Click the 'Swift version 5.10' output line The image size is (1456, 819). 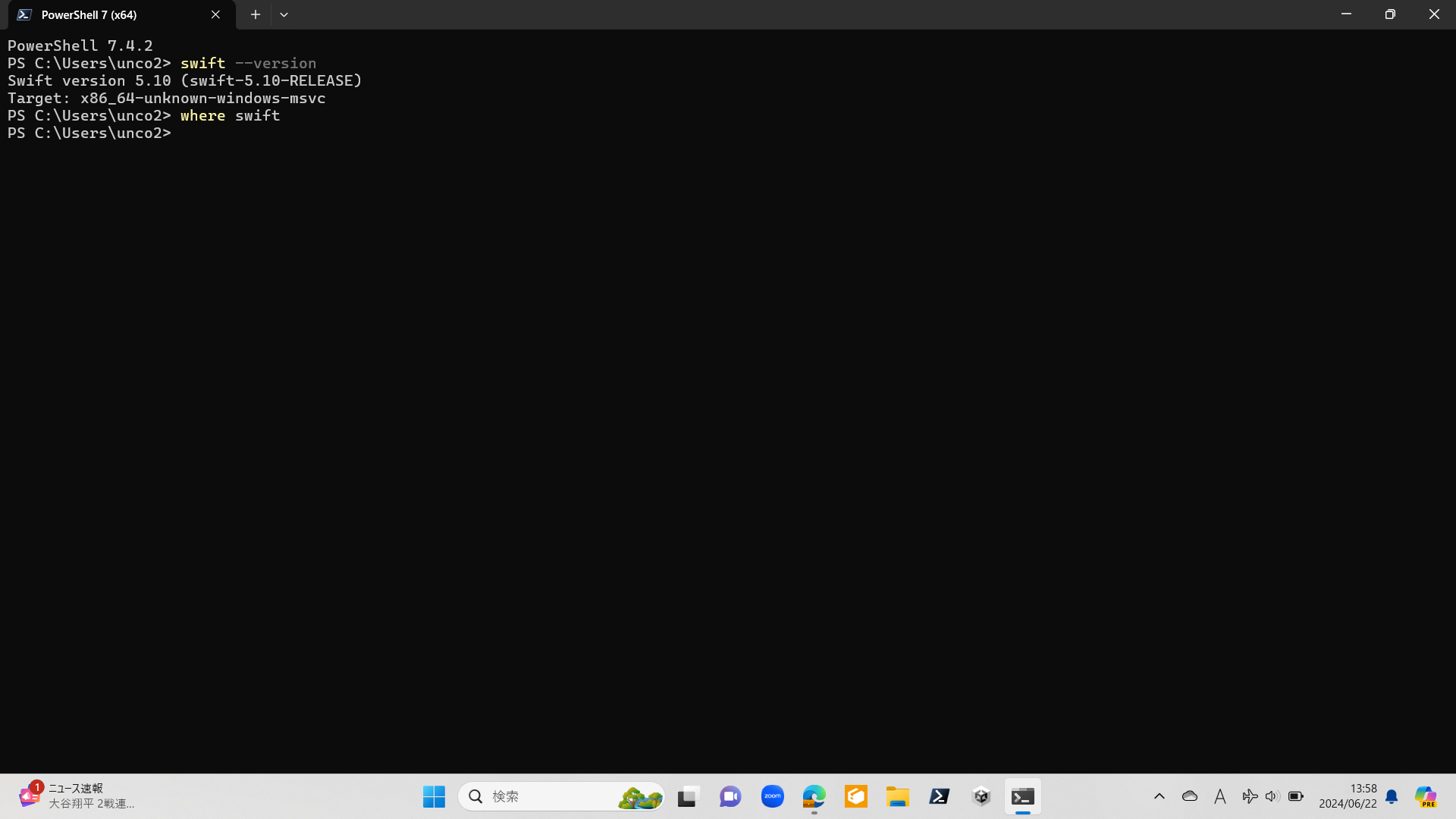click(185, 80)
